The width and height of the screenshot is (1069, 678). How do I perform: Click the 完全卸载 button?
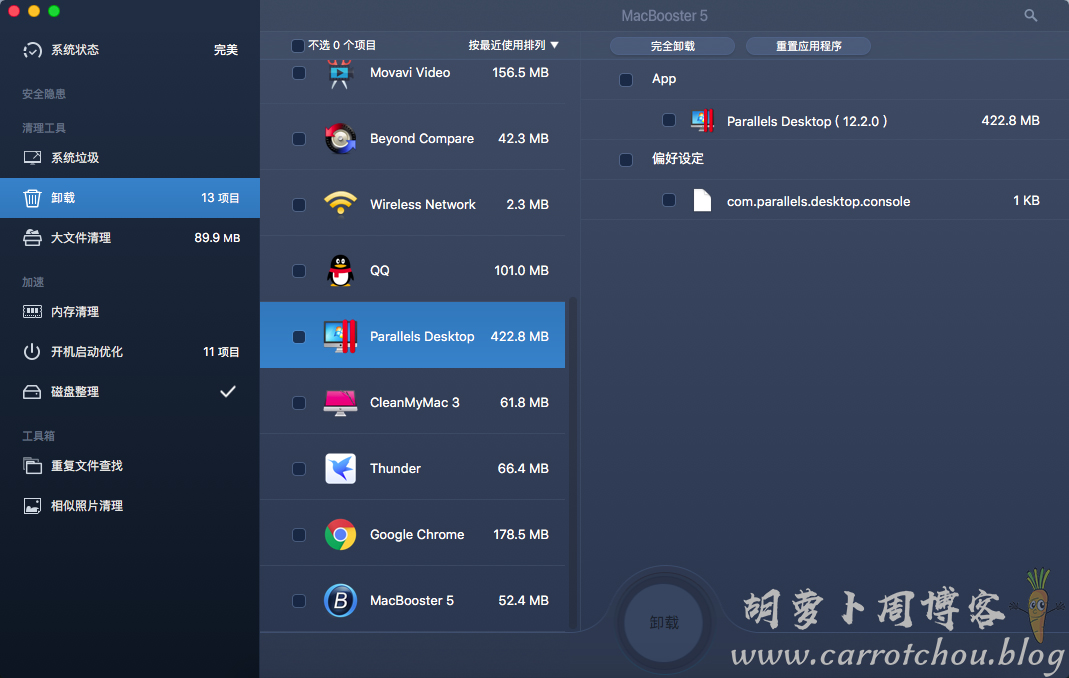click(x=672, y=46)
